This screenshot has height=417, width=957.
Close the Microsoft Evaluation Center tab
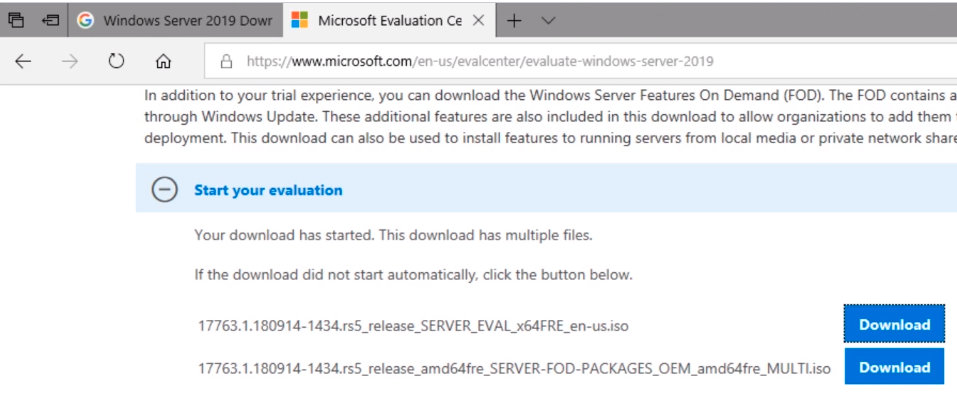[x=478, y=20]
